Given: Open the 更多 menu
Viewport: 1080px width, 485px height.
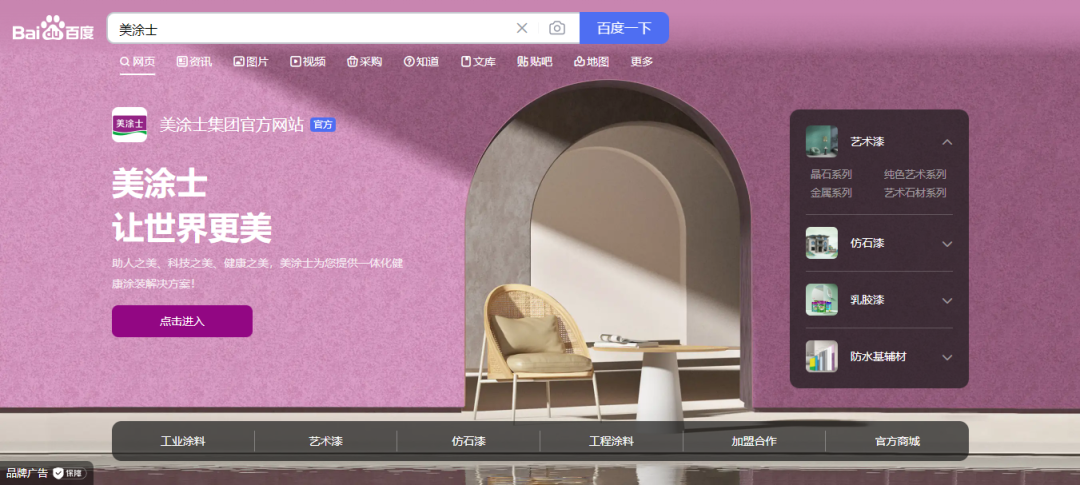Looking at the screenshot, I should (x=642, y=61).
